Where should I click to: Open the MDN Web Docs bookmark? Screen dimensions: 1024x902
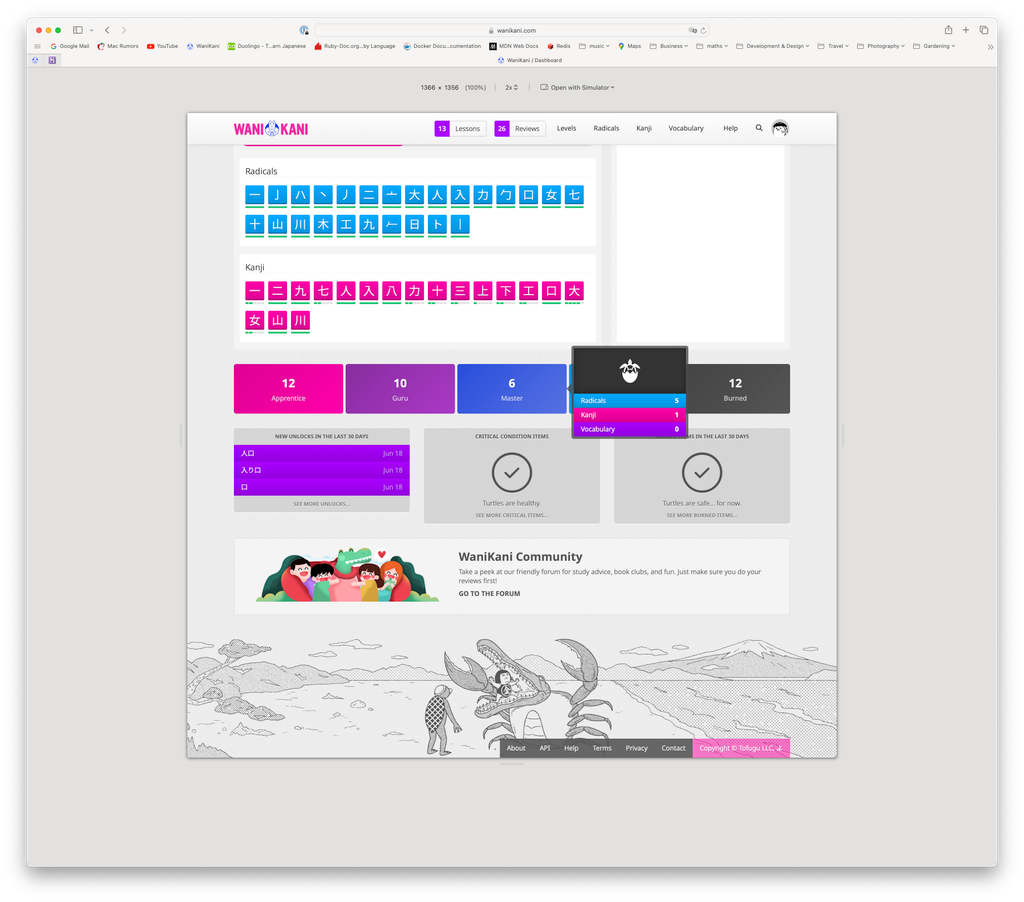click(514, 46)
